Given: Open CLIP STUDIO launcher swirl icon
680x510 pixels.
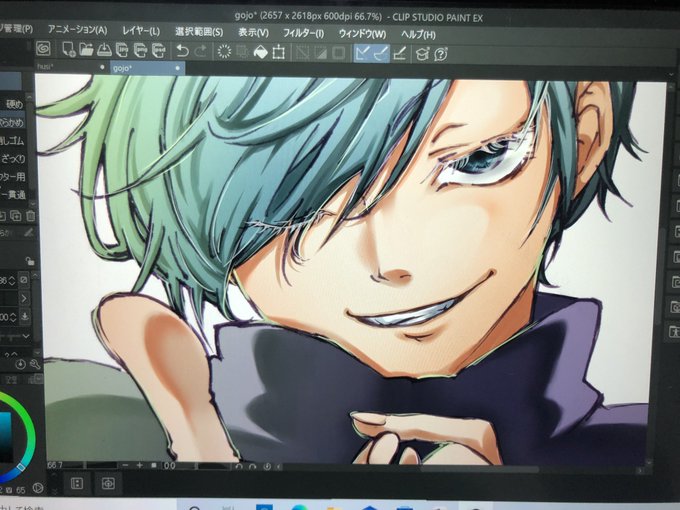Looking at the screenshot, I should pos(43,49).
